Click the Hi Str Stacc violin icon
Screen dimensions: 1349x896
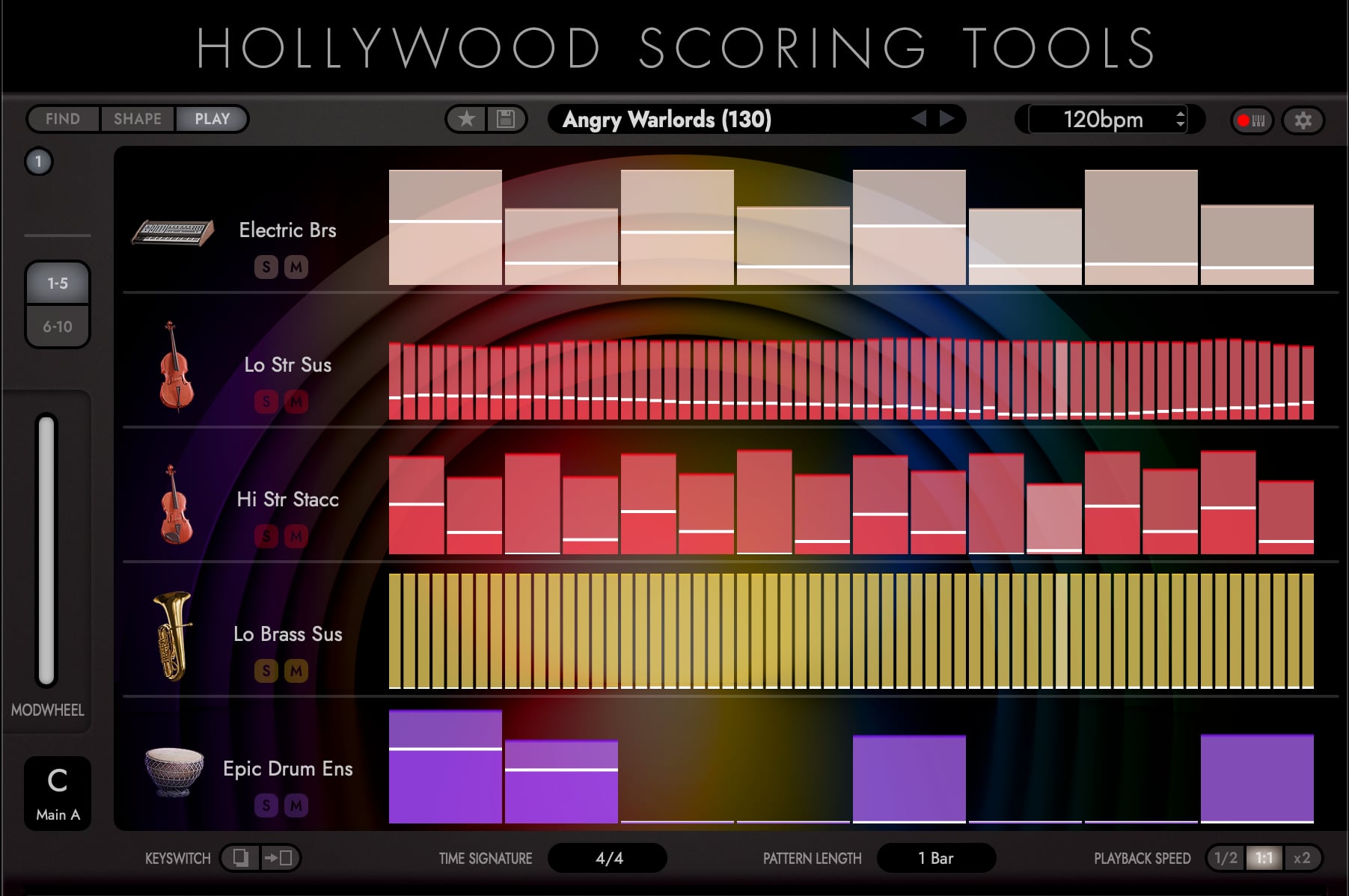(x=176, y=504)
